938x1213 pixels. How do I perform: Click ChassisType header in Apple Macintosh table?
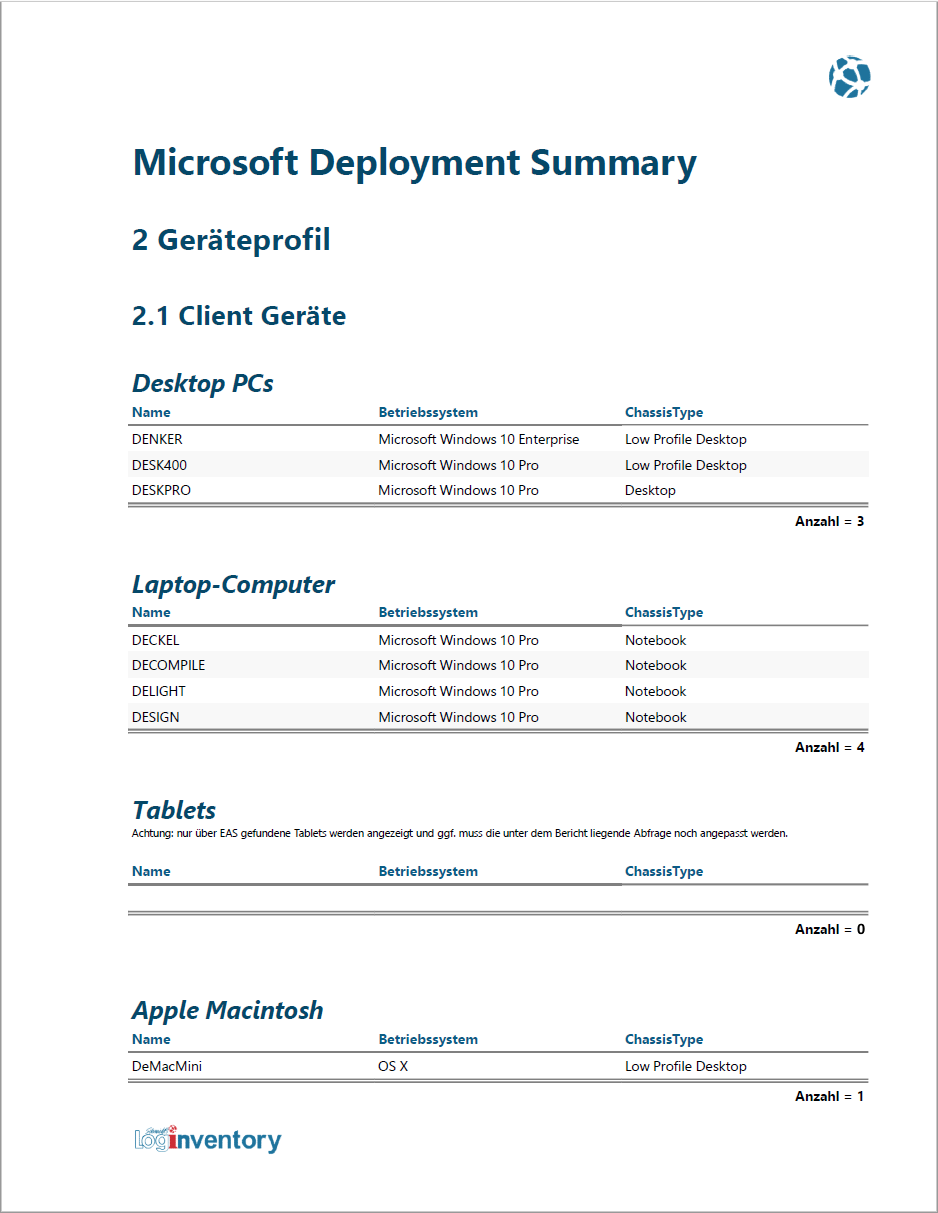point(664,1039)
